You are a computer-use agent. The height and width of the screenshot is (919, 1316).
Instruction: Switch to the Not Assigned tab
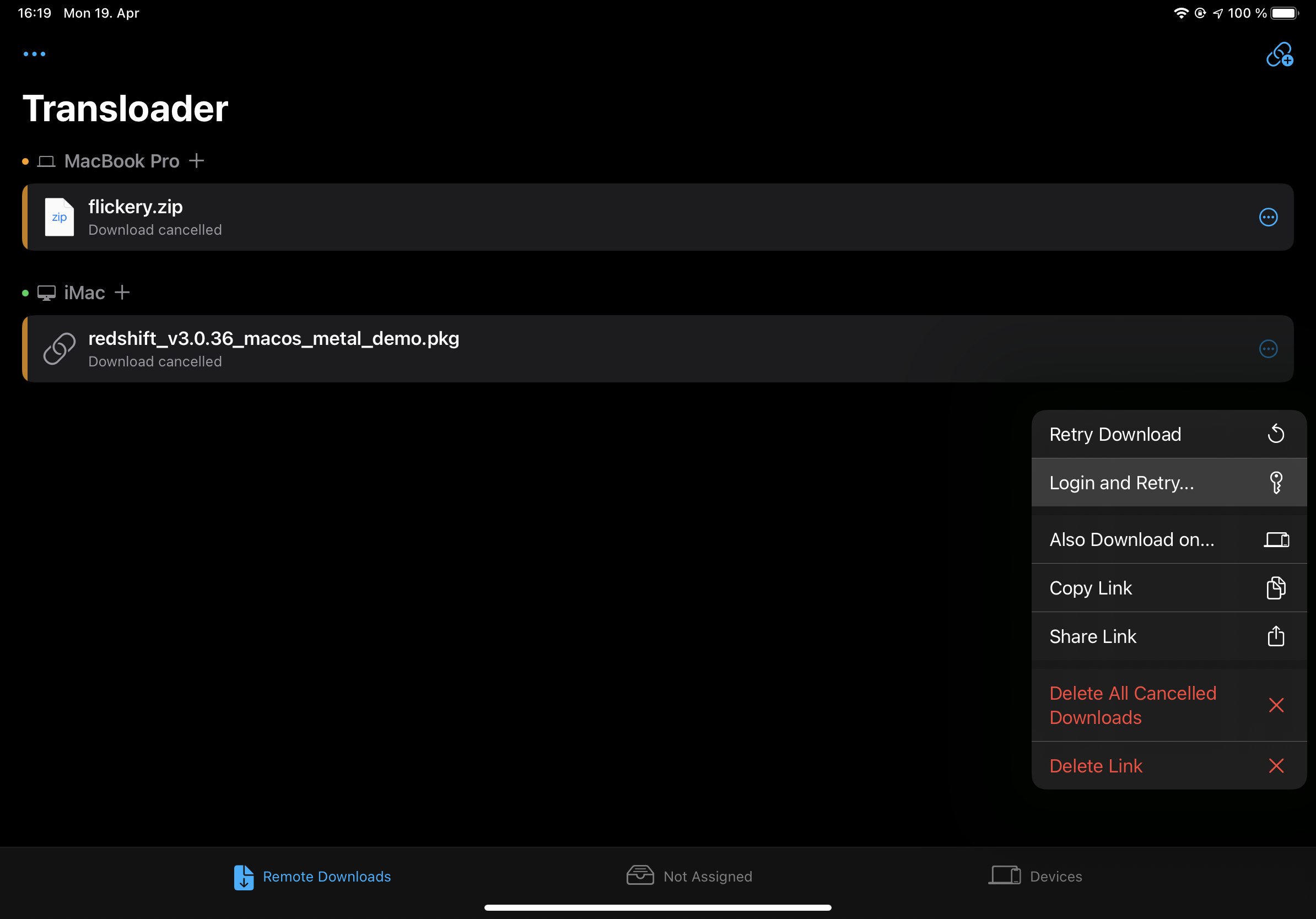[x=689, y=876]
